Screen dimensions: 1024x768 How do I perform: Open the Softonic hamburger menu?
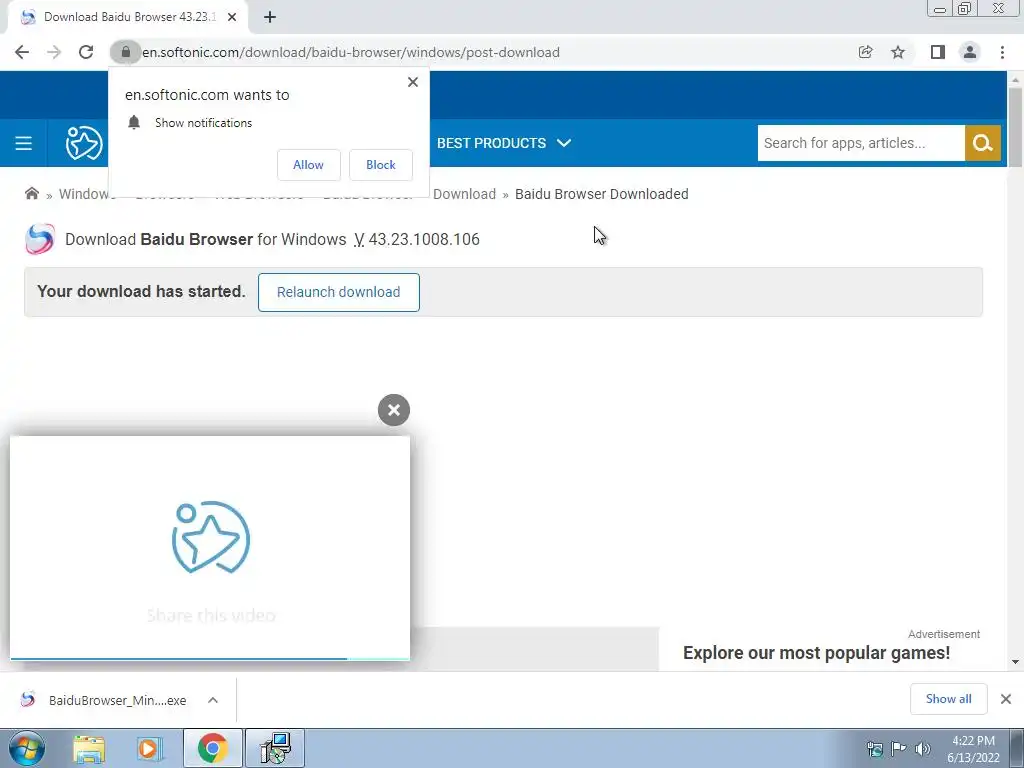[24, 143]
